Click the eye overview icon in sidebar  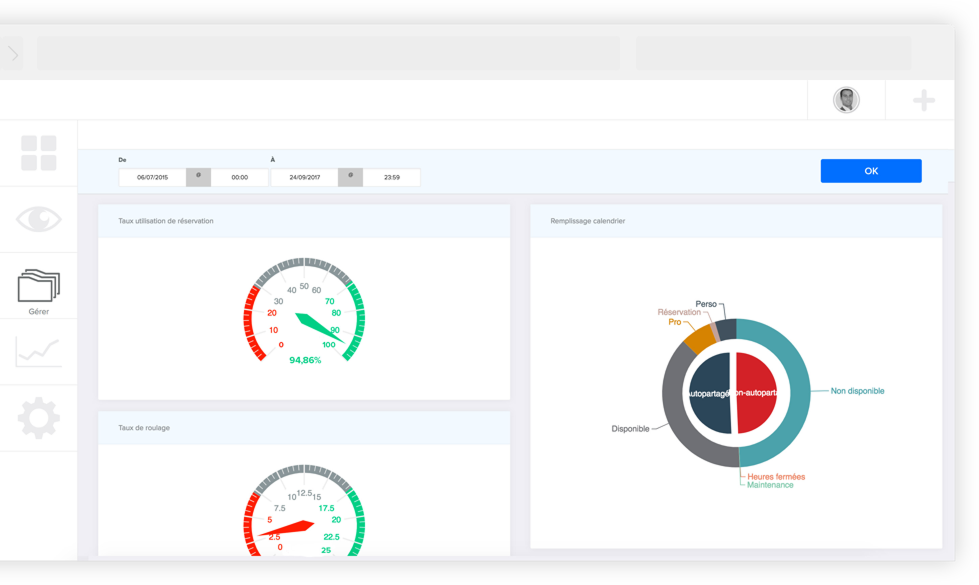click(x=39, y=219)
